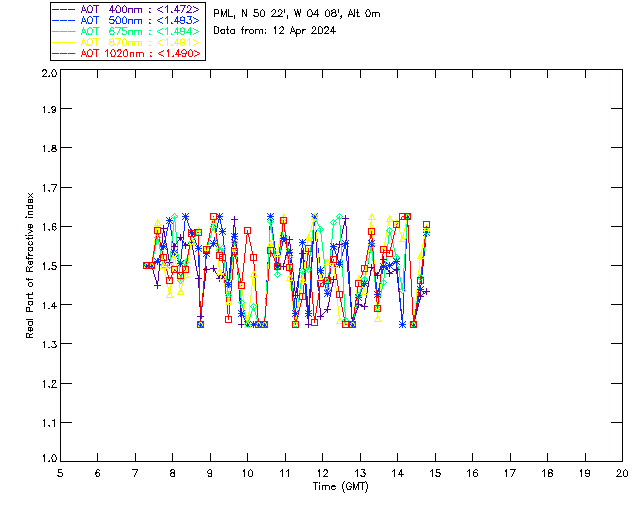Click the legend entry "AOT 870nm : <1.491>"

click(127, 42)
